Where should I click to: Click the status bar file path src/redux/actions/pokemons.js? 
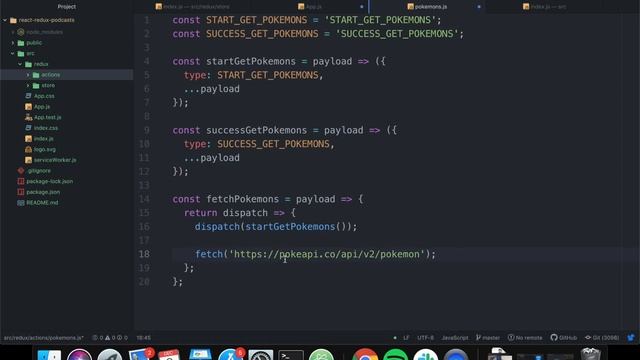(44, 338)
